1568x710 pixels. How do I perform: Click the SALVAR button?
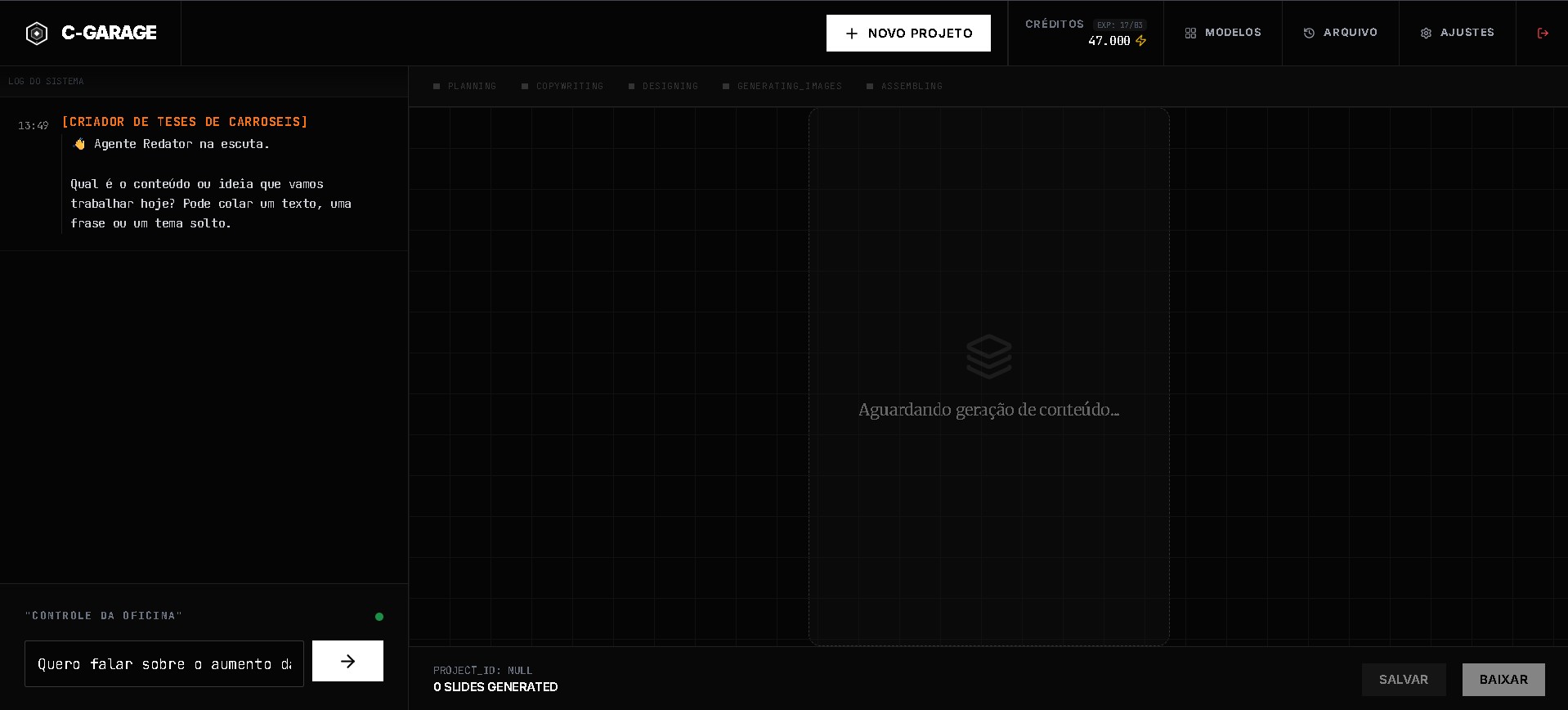pos(1403,680)
